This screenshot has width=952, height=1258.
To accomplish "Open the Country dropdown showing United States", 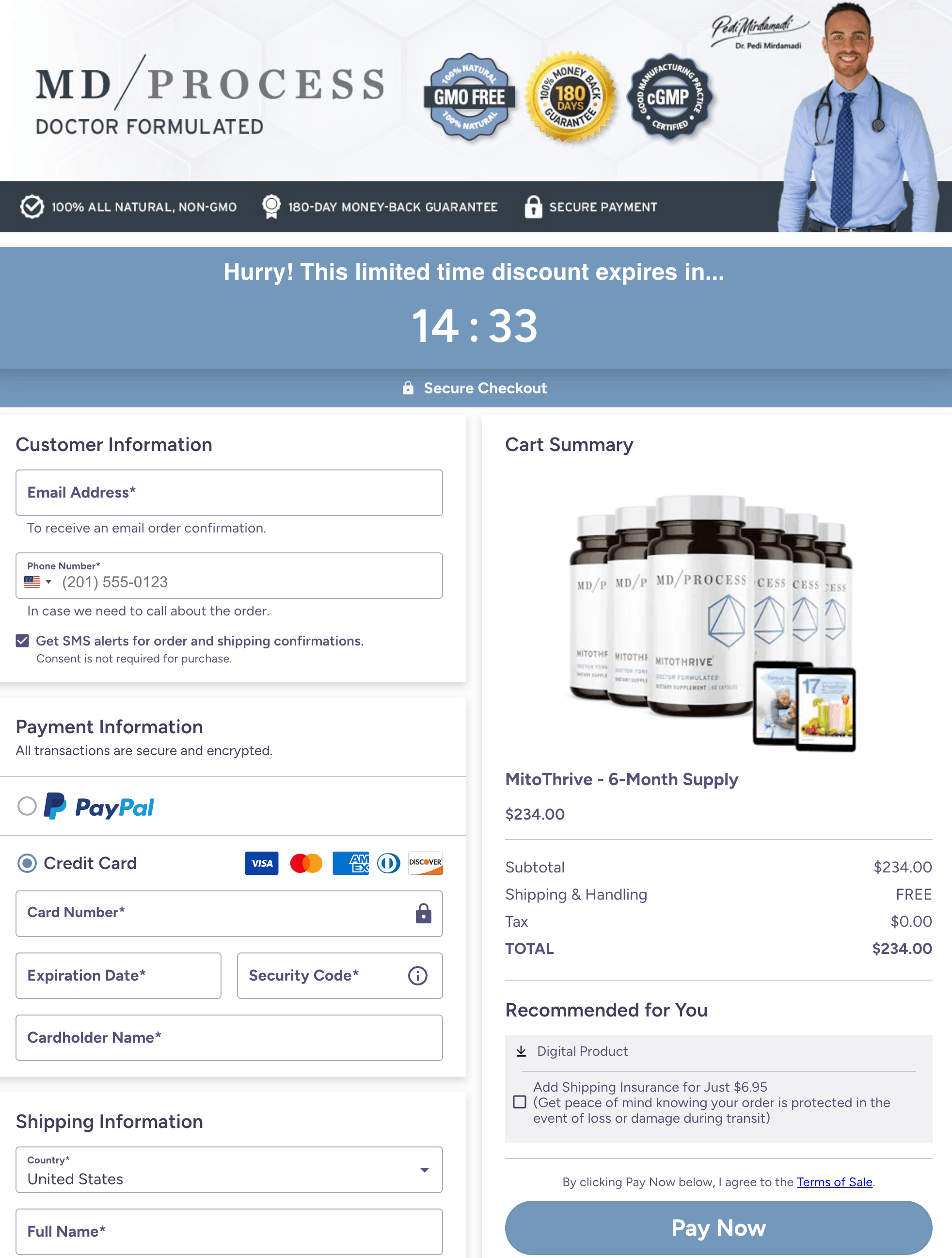I will click(x=229, y=1170).
